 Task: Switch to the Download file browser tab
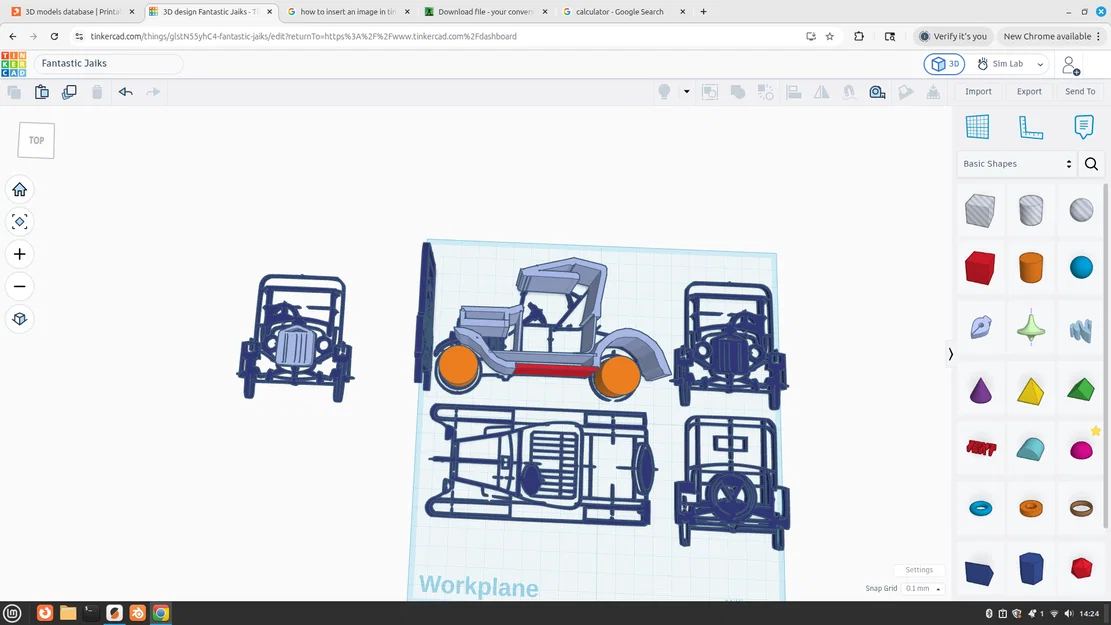click(x=486, y=12)
